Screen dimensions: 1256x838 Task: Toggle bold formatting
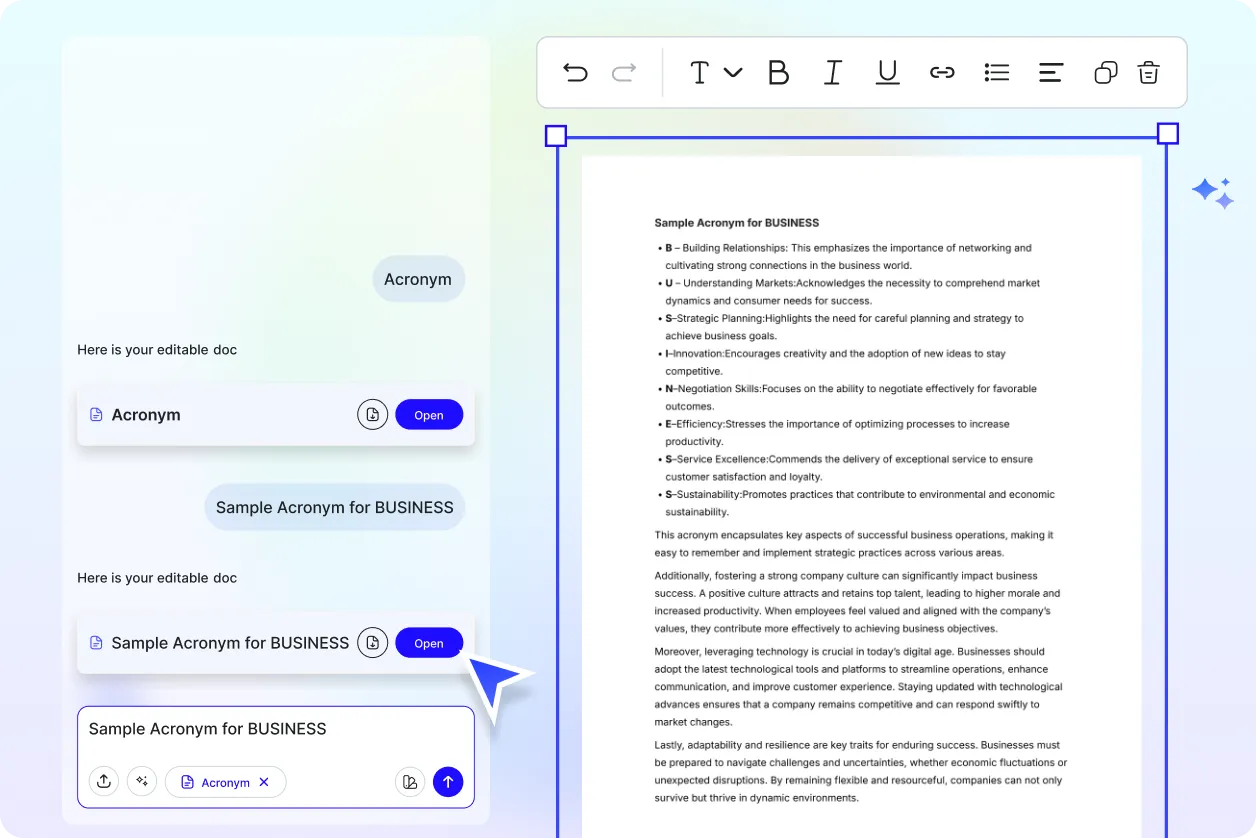tap(779, 72)
